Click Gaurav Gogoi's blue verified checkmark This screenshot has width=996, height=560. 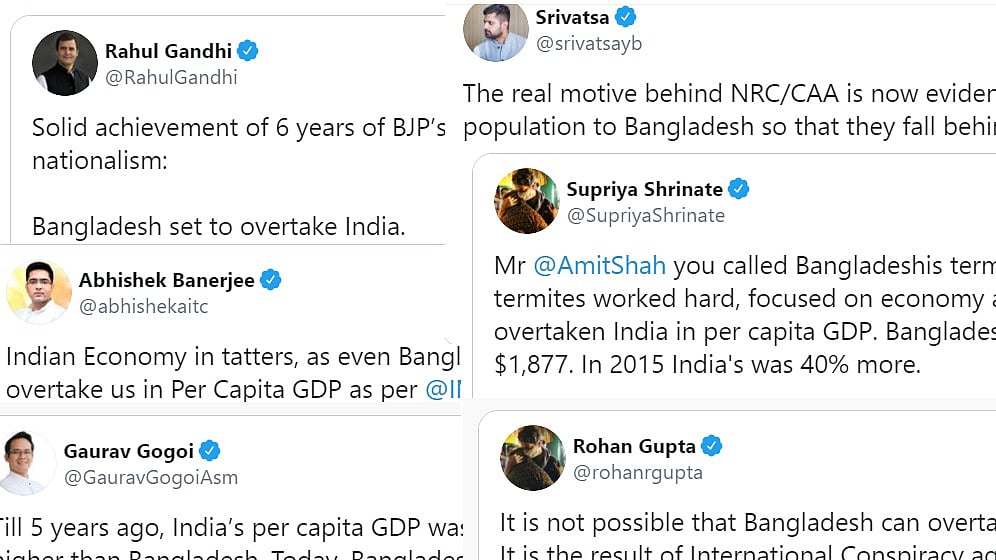click(210, 451)
